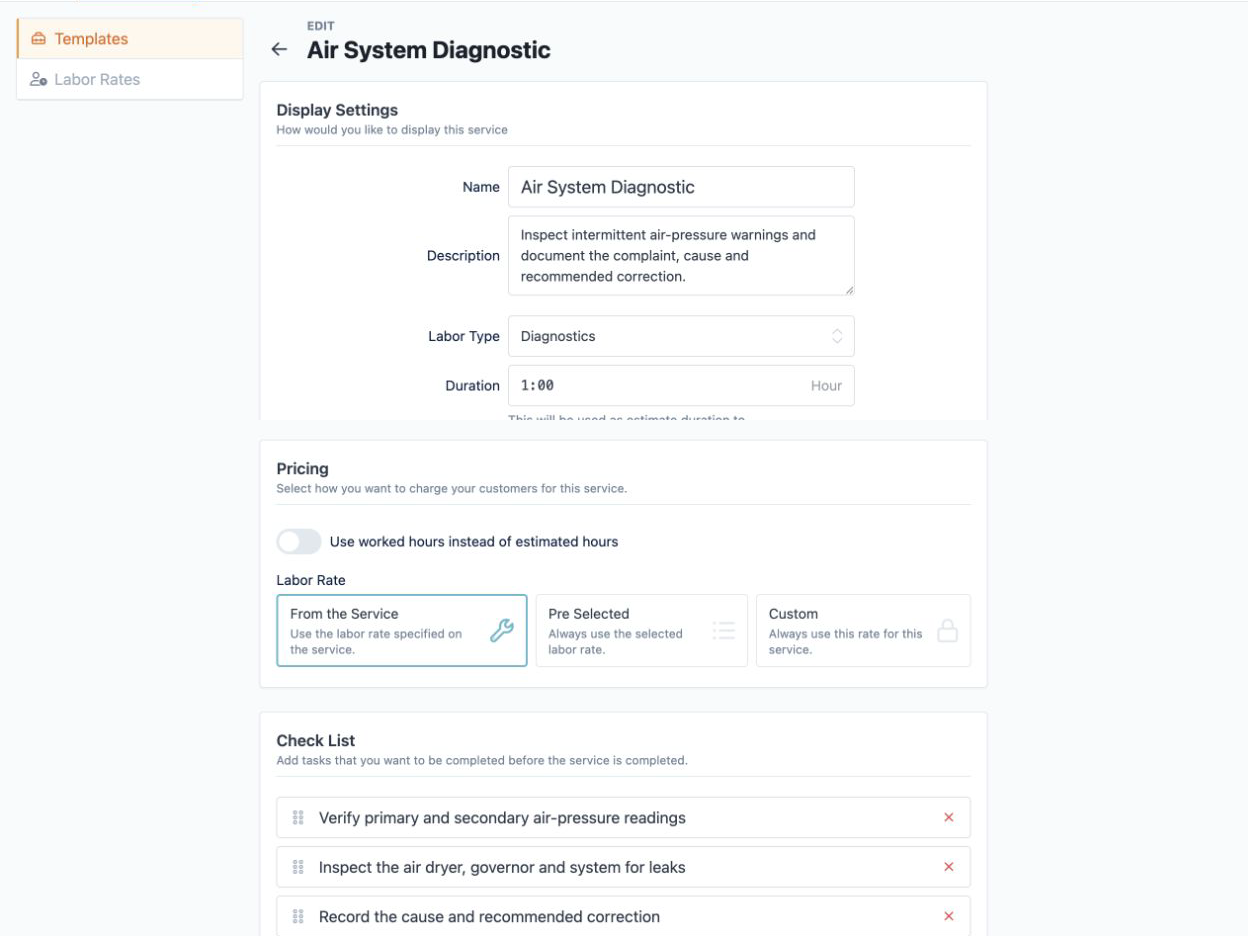Click the wrench icon on From the Service

(501, 630)
